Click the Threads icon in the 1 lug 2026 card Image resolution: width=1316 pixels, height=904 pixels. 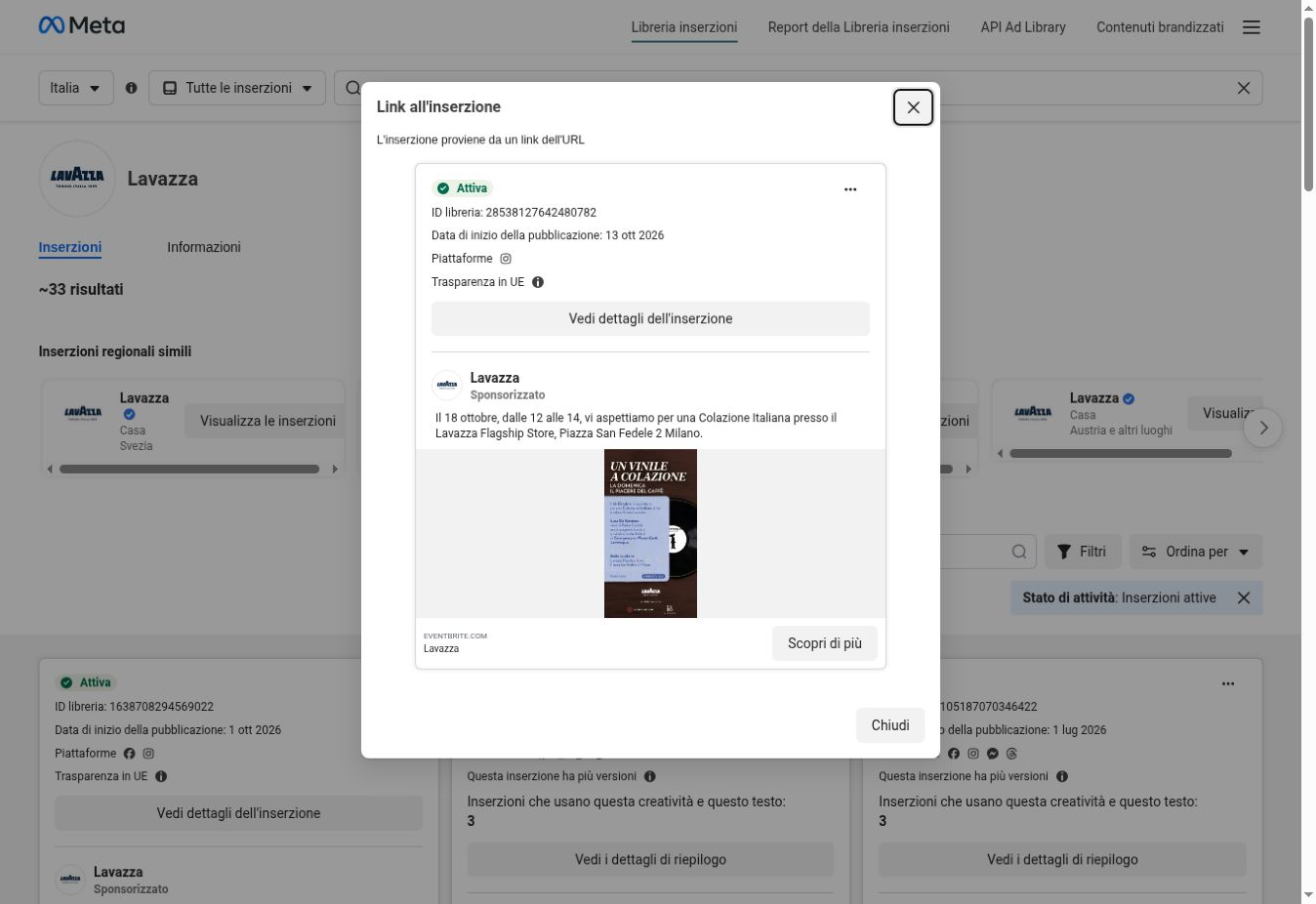point(1012,754)
